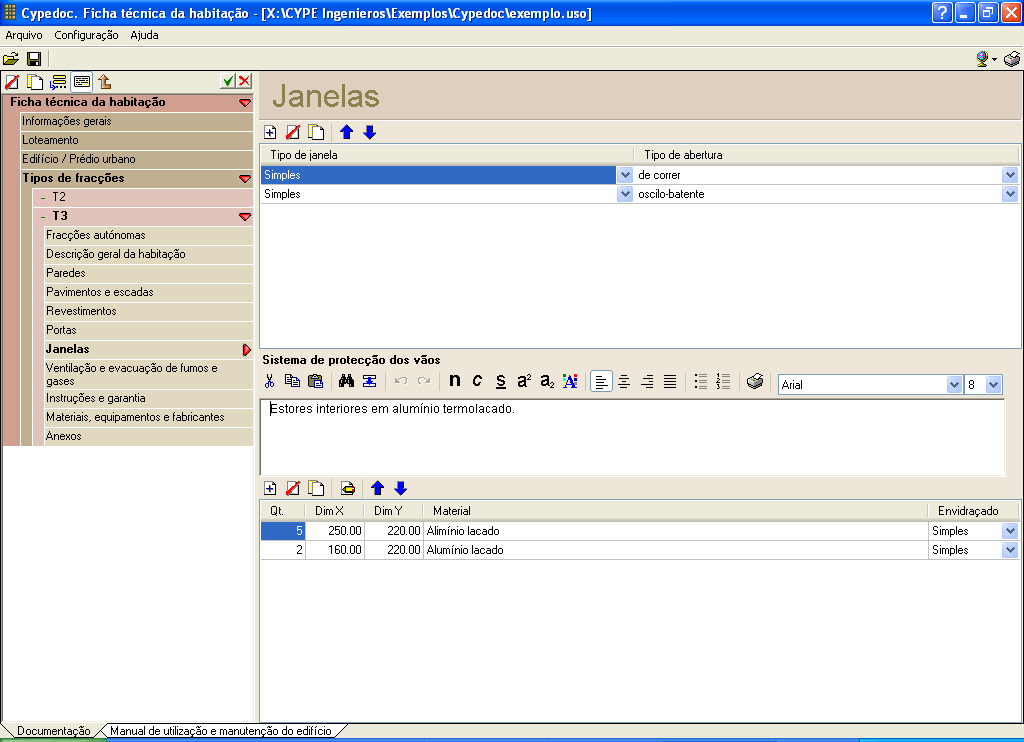The height and width of the screenshot is (742, 1024).
Task: Toggle italic text formatting
Action: coord(477,381)
